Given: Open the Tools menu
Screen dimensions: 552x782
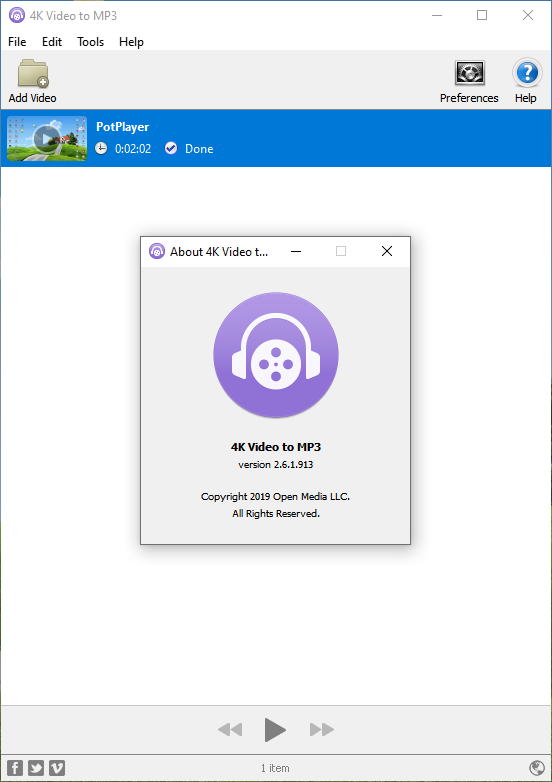Looking at the screenshot, I should 90,42.
